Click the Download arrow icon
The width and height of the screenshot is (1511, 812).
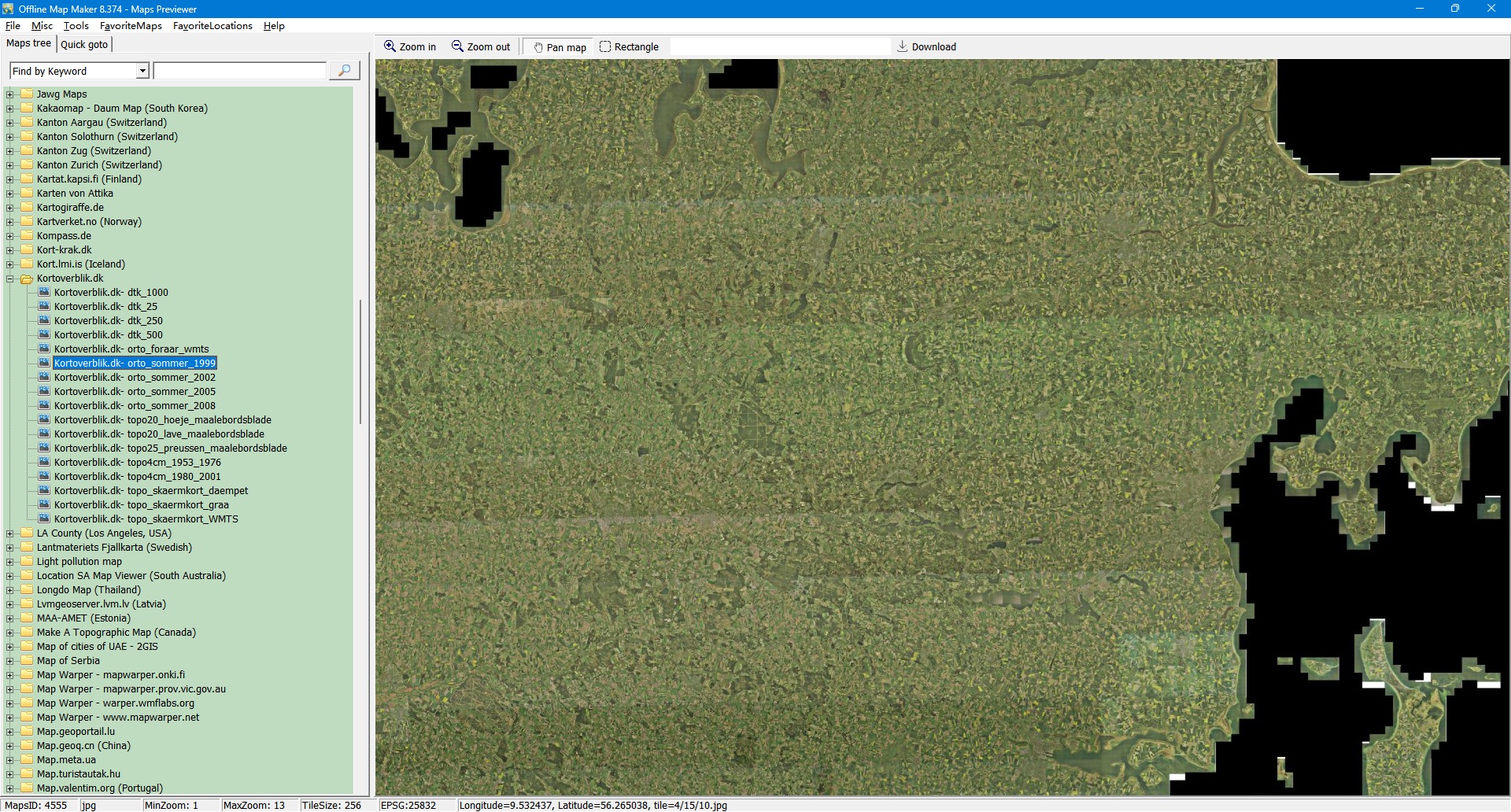pos(903,46)
